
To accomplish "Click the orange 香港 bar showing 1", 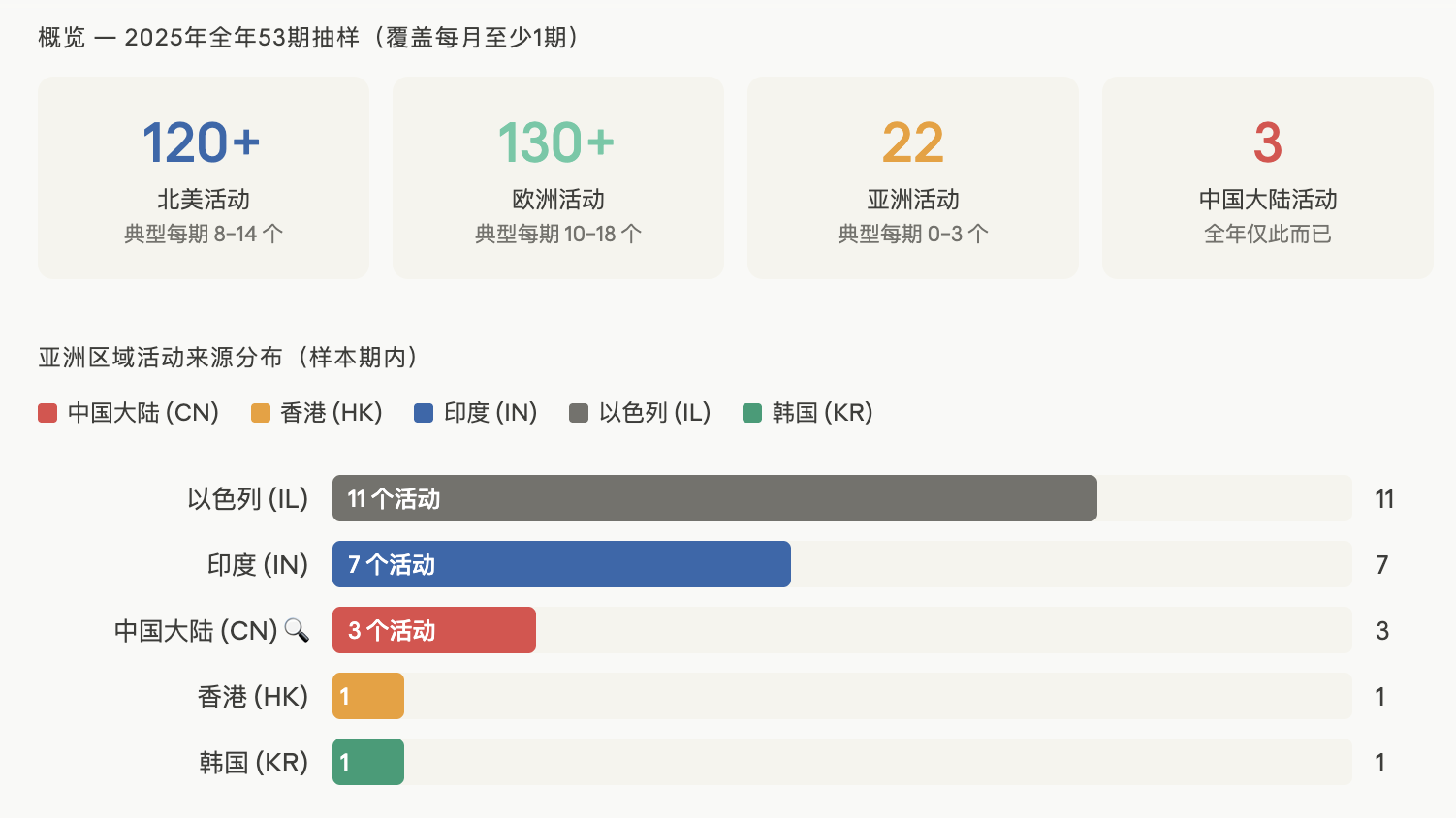I will pos(368,696).
